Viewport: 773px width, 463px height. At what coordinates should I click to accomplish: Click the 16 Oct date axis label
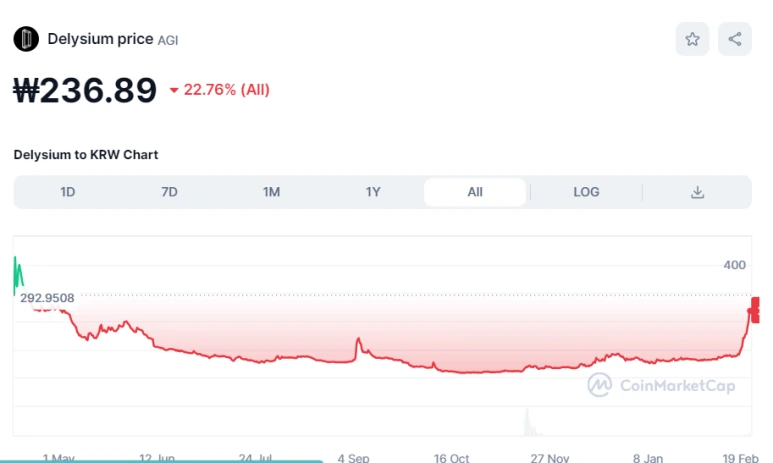point(452,458)
